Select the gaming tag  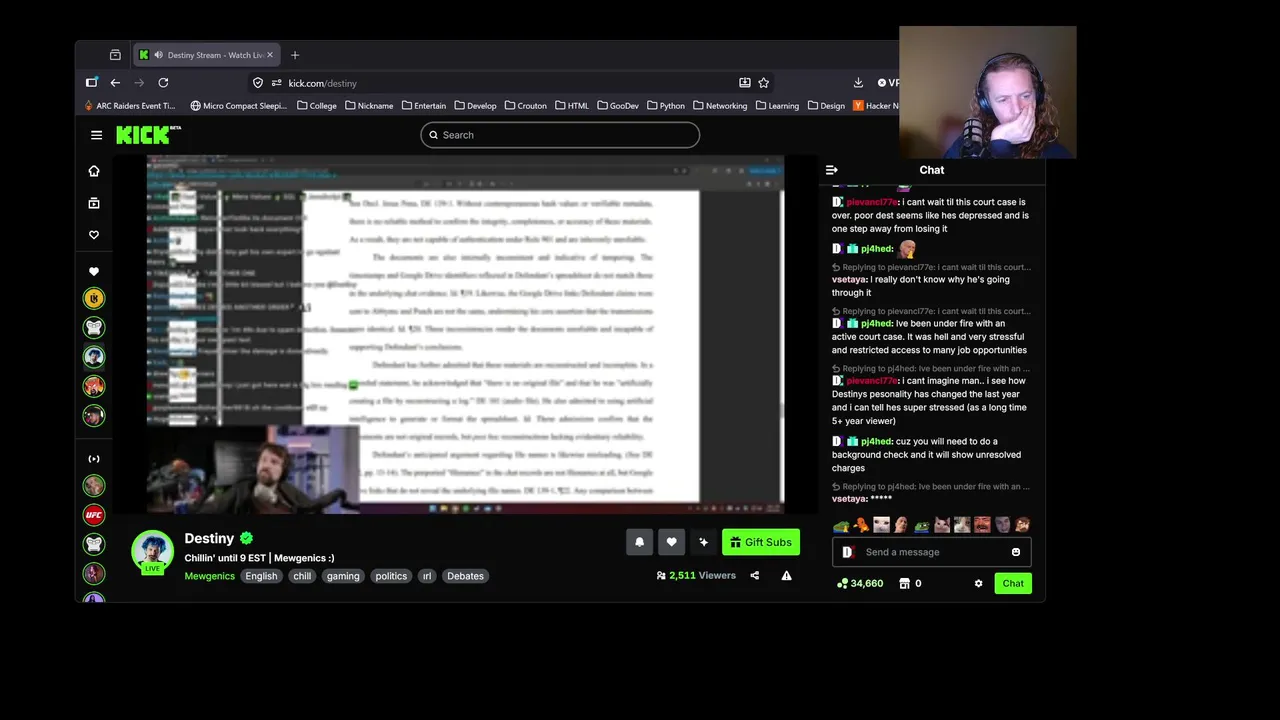click(343, 576)
